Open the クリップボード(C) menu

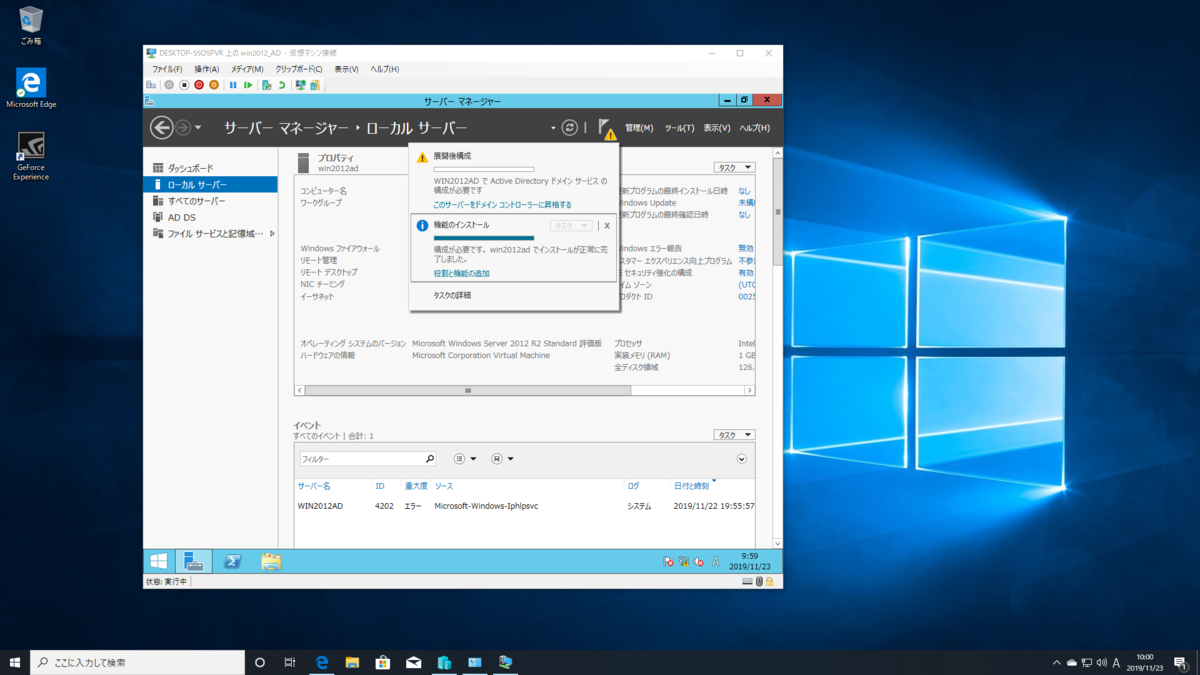point(299,69)
